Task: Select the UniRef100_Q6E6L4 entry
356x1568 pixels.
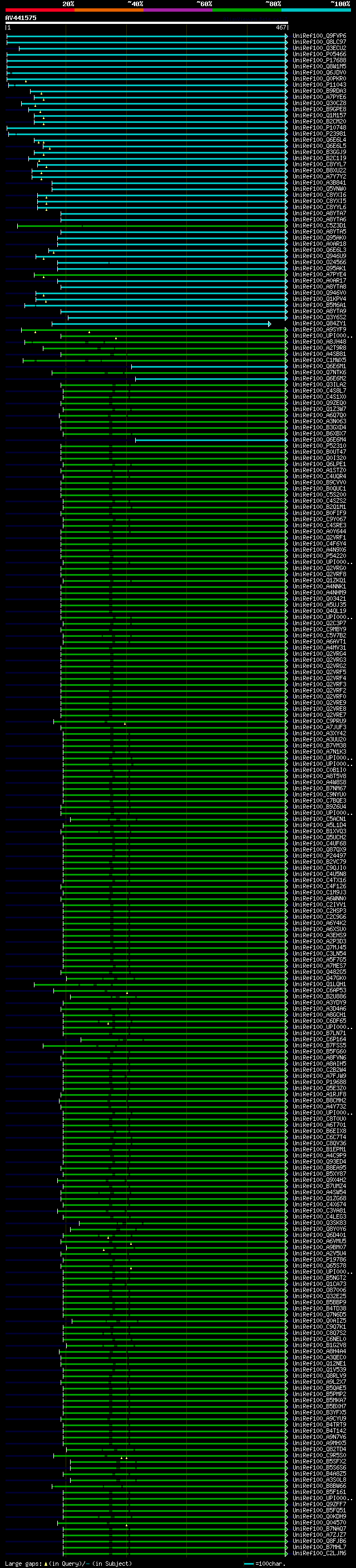Action: [319, 140]
